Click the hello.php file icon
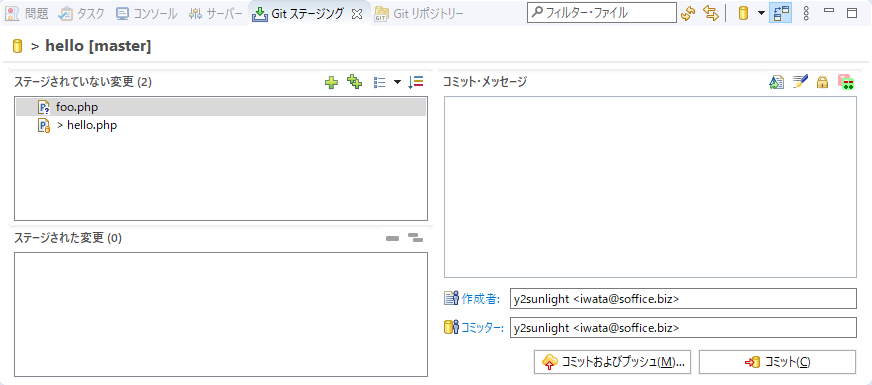The image size is (872, 385). (x=44, y=126)
